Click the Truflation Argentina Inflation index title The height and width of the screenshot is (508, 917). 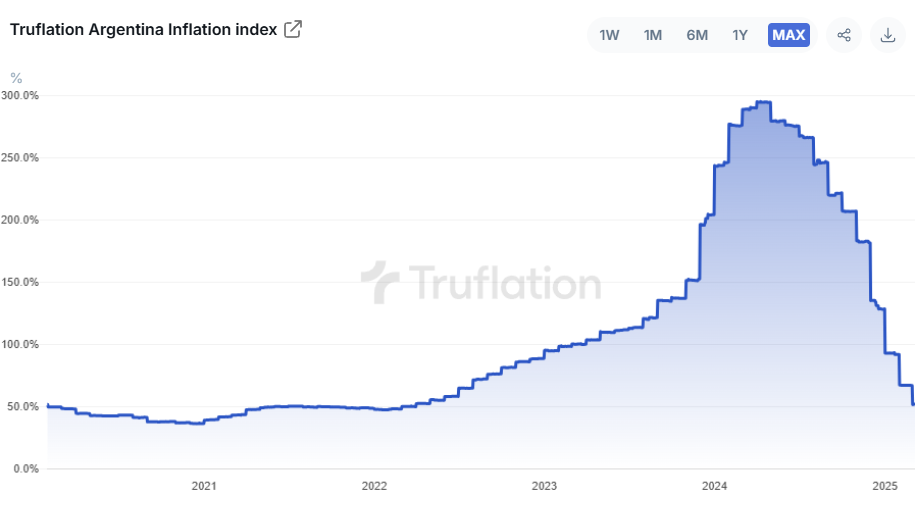coord(143,29)
